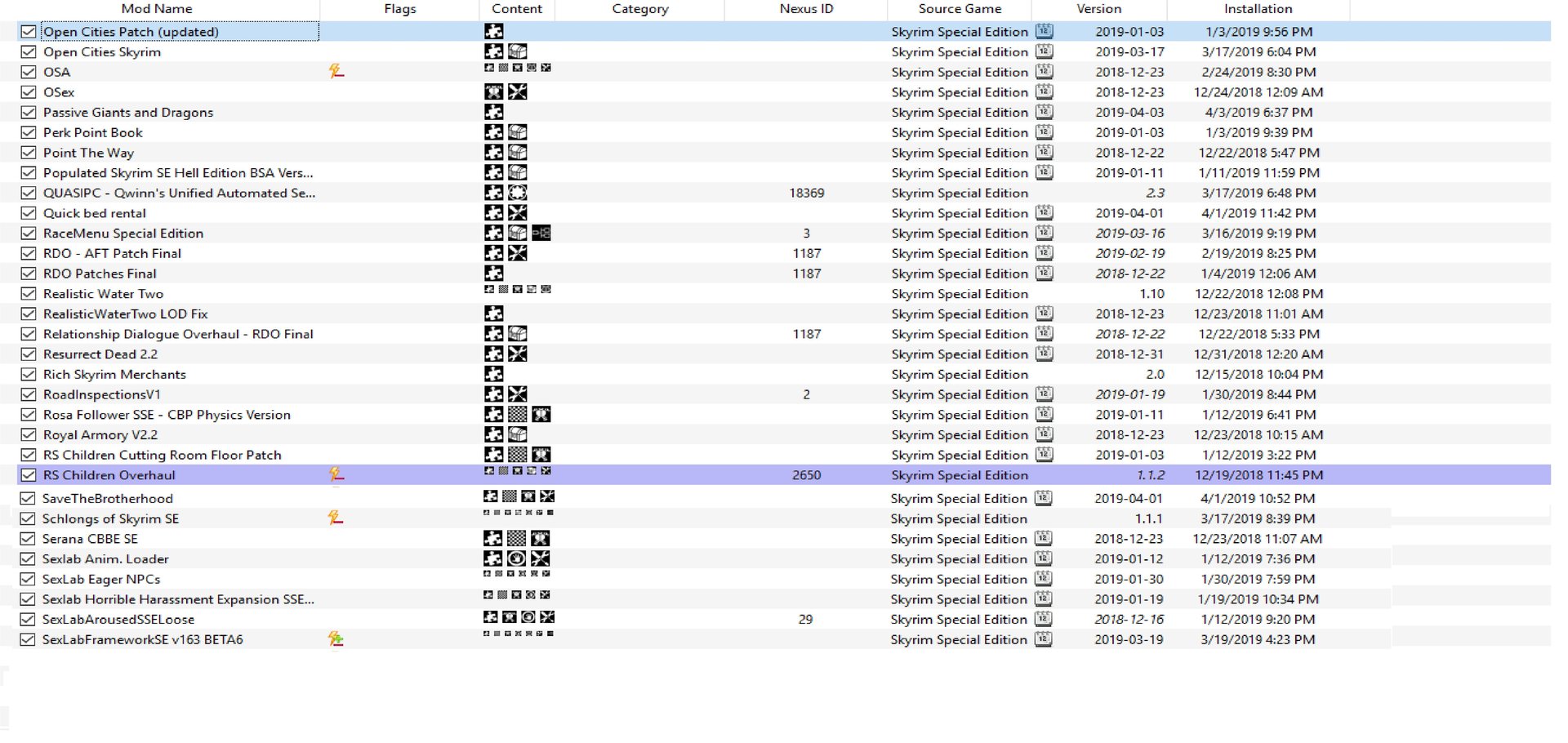Click Skyrim Special Edition in RDO Patches Final row
The height and width of the screenshot is (743, 1568).
(960, 274)
